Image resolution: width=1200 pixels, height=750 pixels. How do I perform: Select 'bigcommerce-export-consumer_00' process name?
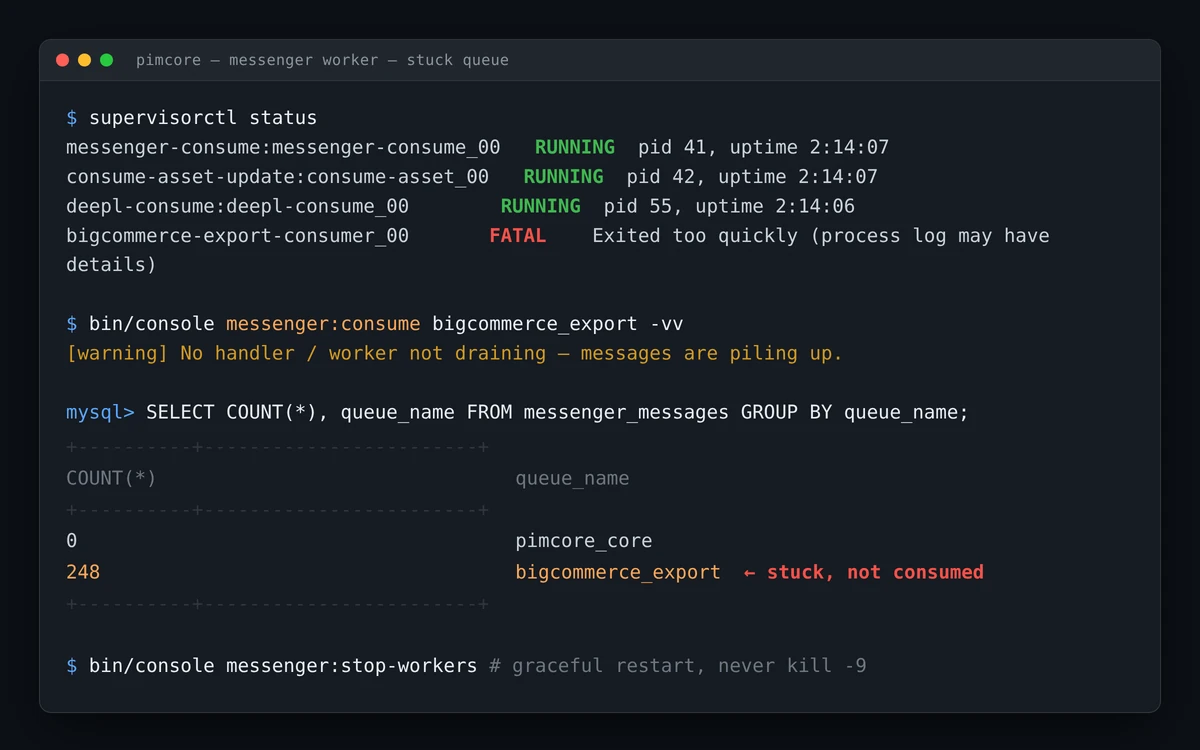click(x=237, y=236)
